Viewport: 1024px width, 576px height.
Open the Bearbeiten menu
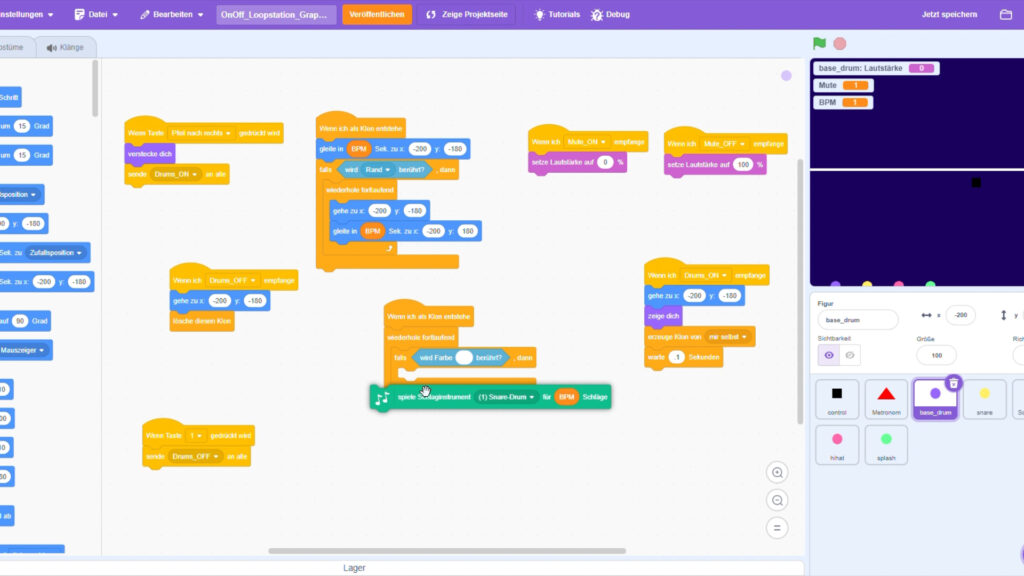(x=172, y=15)
